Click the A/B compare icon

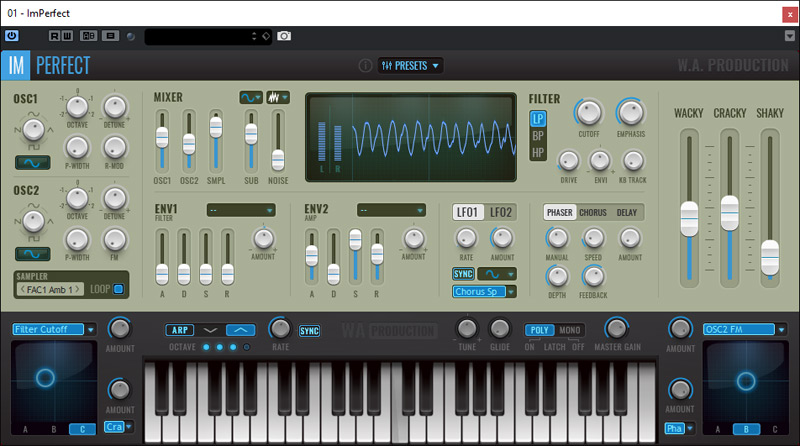(x=89, y=36)
